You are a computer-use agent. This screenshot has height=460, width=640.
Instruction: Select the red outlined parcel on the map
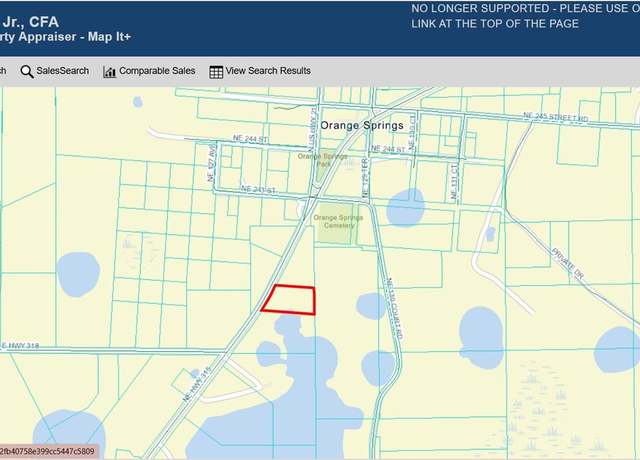(290, 300)
